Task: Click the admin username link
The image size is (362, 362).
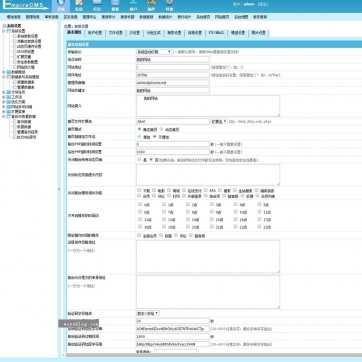Action: coord(249,4)
